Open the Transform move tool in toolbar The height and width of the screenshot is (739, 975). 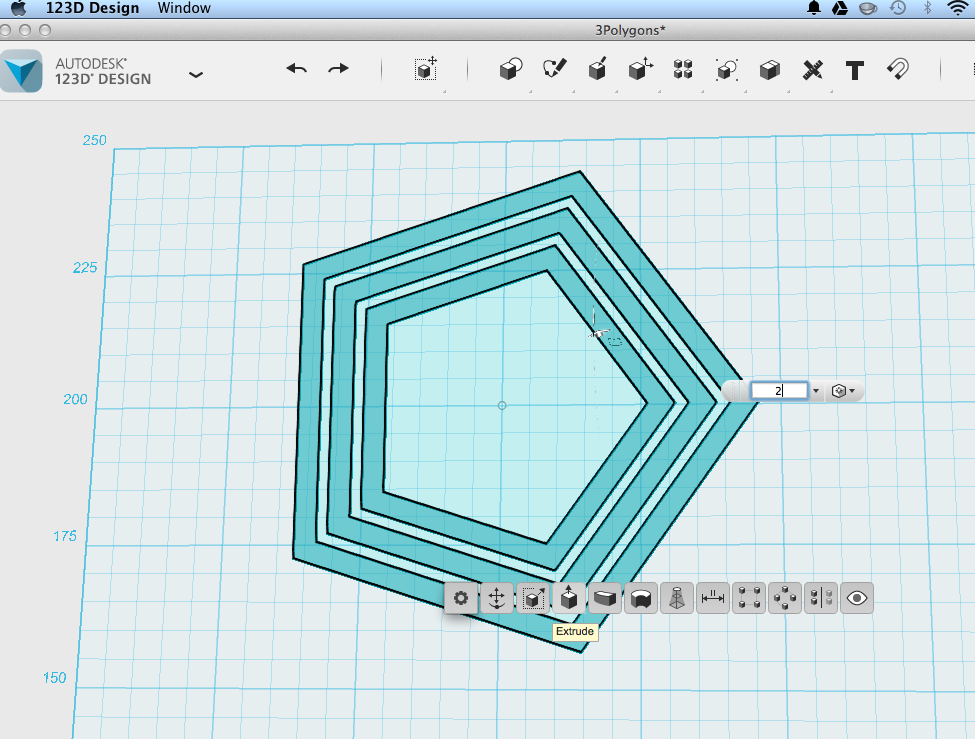click(426, 69)
